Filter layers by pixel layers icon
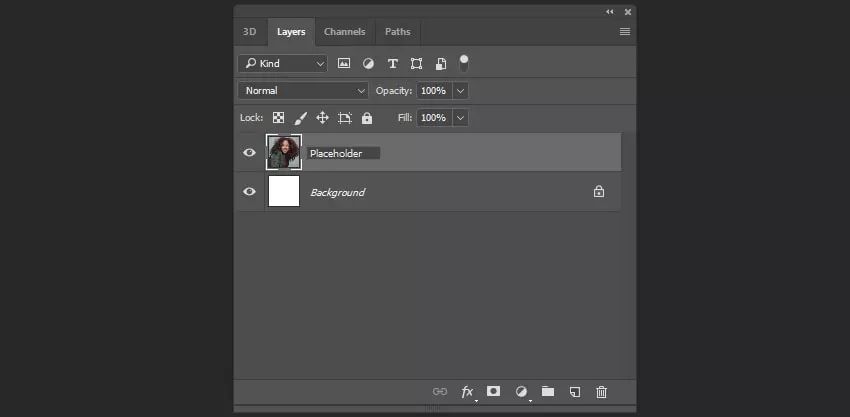 coord(344,63)
